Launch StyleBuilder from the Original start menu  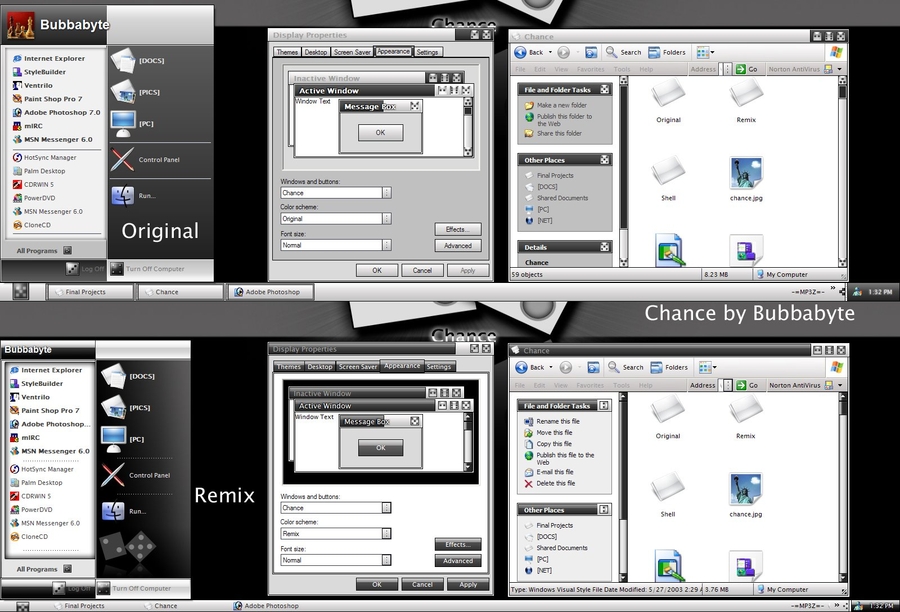tap(39, 72)
